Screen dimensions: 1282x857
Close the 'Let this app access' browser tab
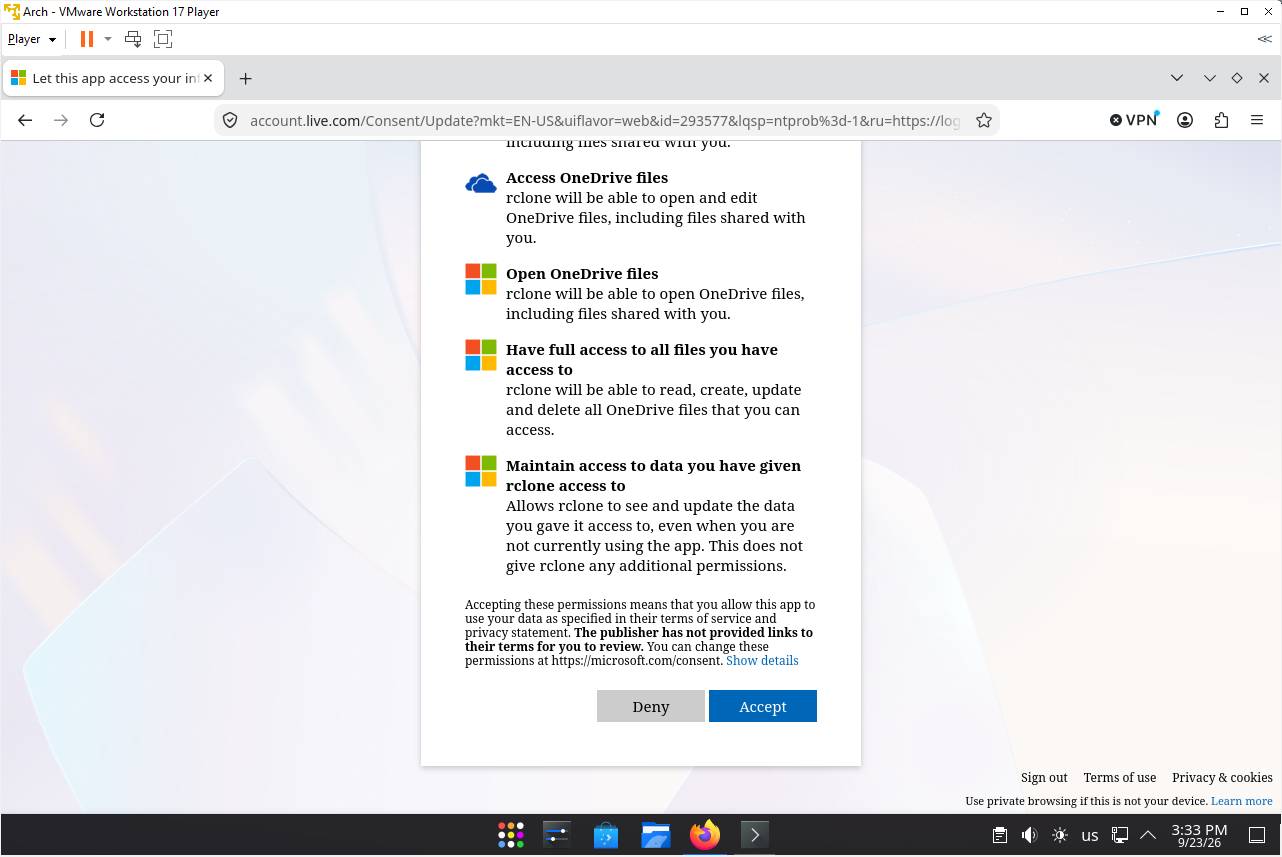[207, 78]
